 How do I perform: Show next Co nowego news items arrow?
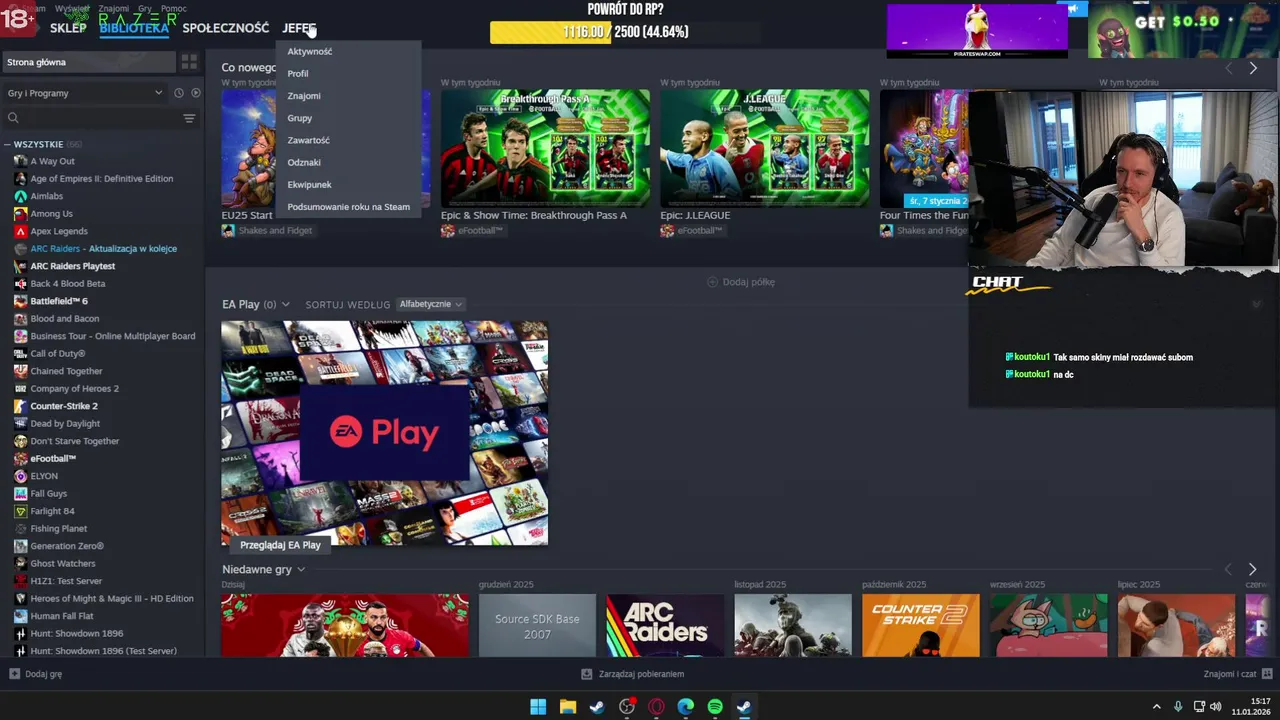1252,68
